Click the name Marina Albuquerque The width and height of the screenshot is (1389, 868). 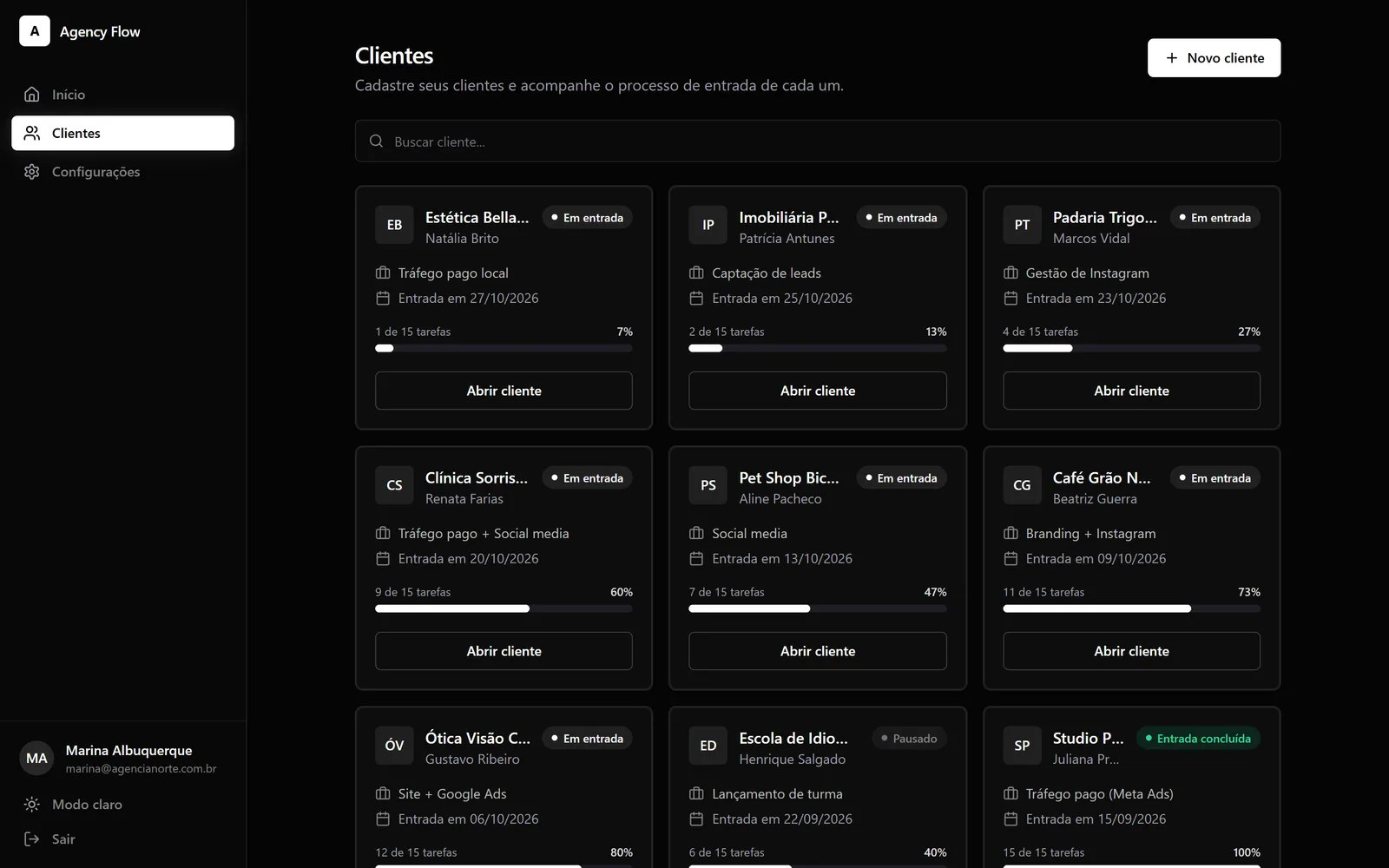coord(128,750)
